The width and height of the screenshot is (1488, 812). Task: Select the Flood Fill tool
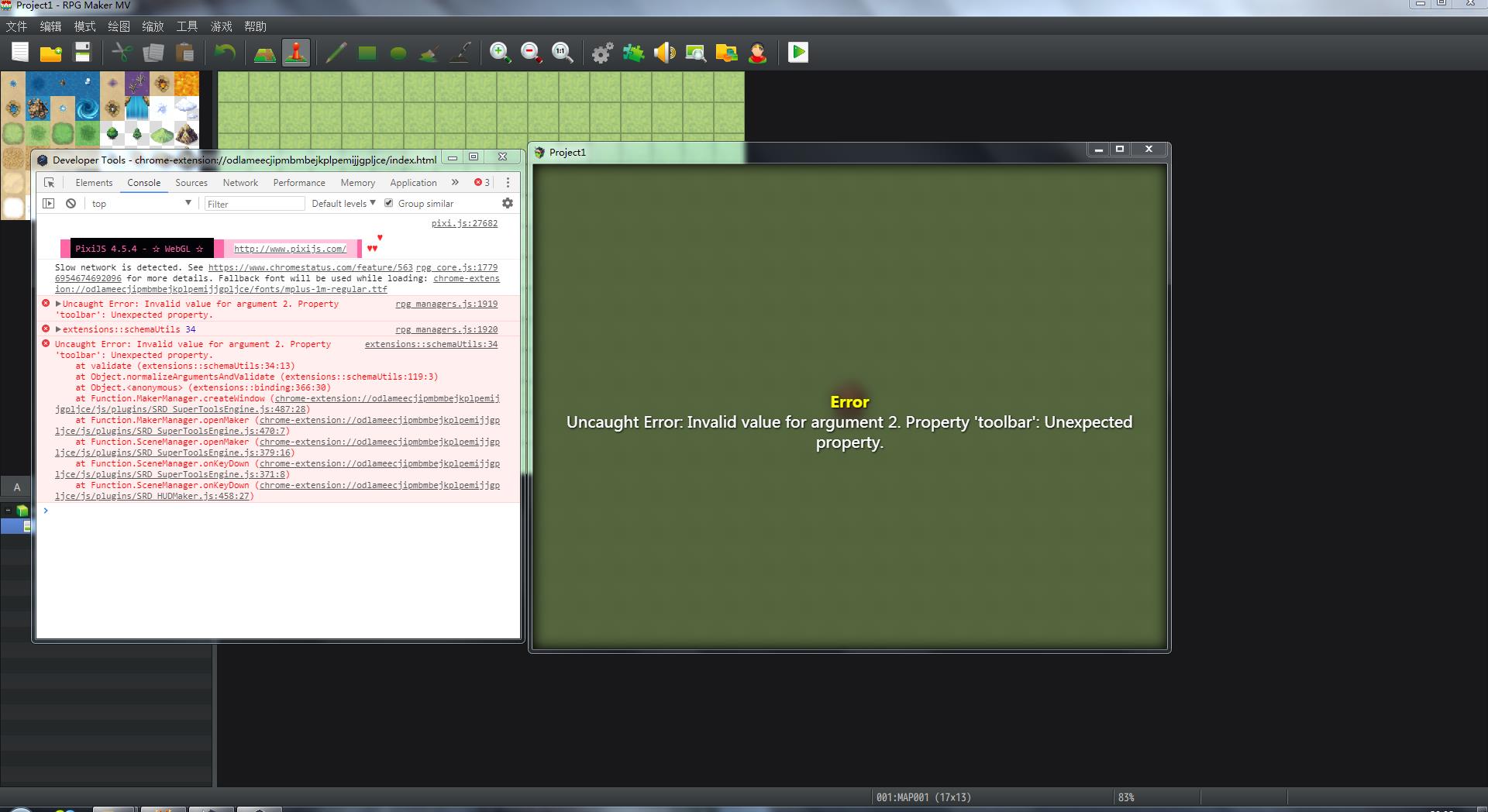[429, 53]
